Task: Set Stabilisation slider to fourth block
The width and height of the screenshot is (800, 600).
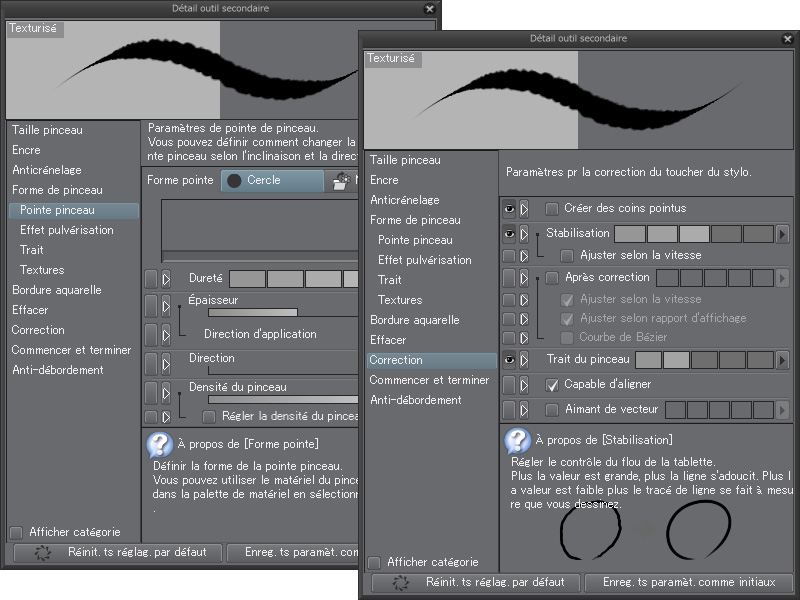Action: [726, 234]
